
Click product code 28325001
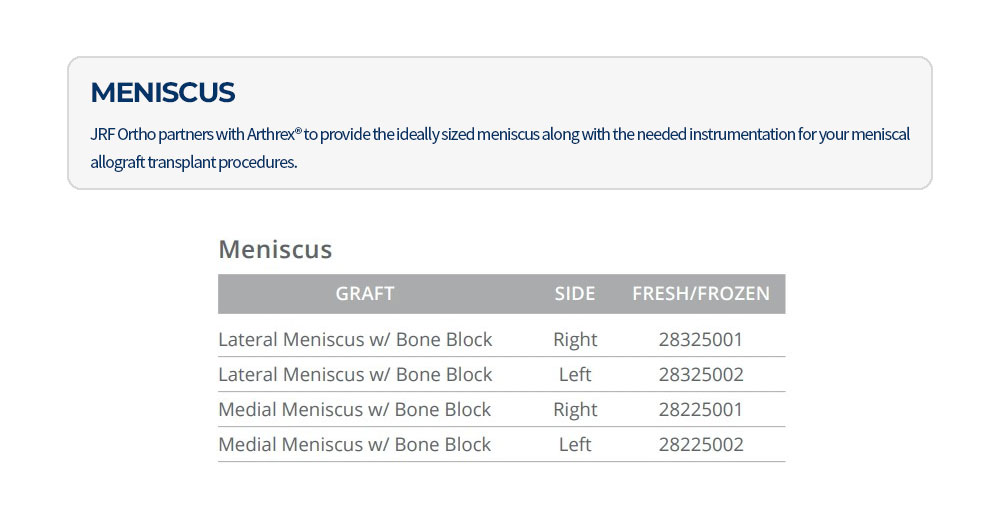[x=701, y=340]
